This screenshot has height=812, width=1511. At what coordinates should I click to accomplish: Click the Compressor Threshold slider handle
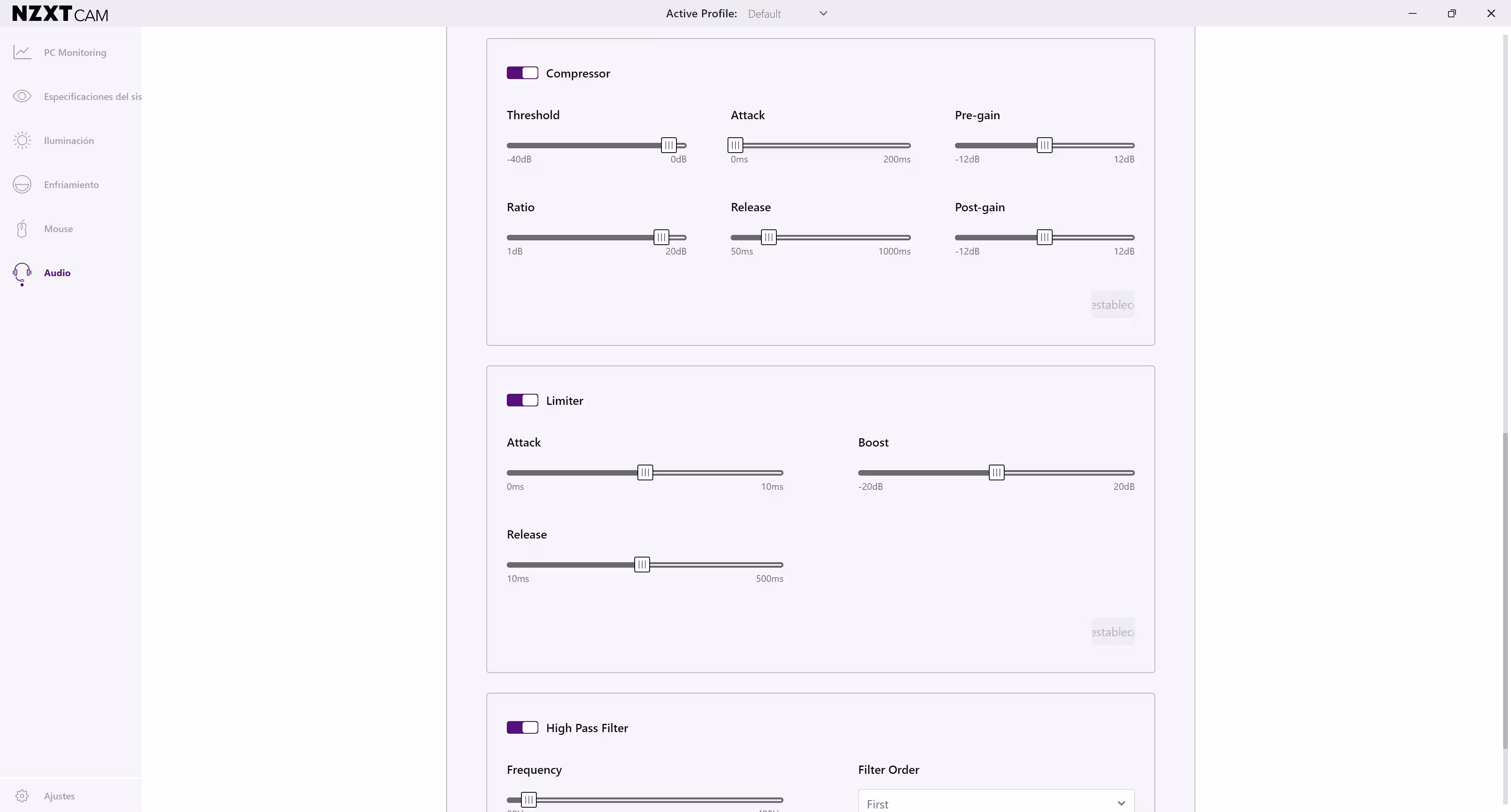668,146
